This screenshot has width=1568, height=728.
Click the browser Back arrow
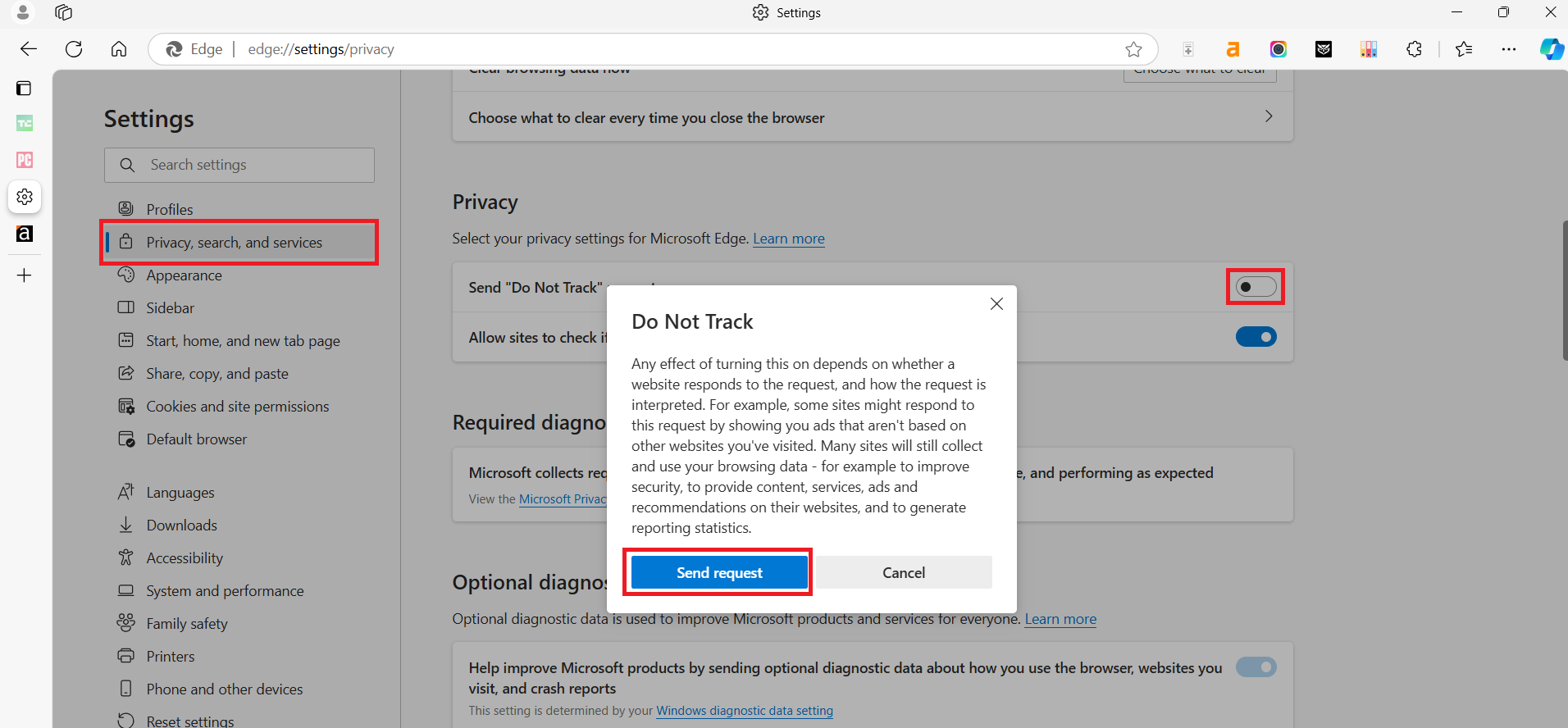(x=29, y=49)
